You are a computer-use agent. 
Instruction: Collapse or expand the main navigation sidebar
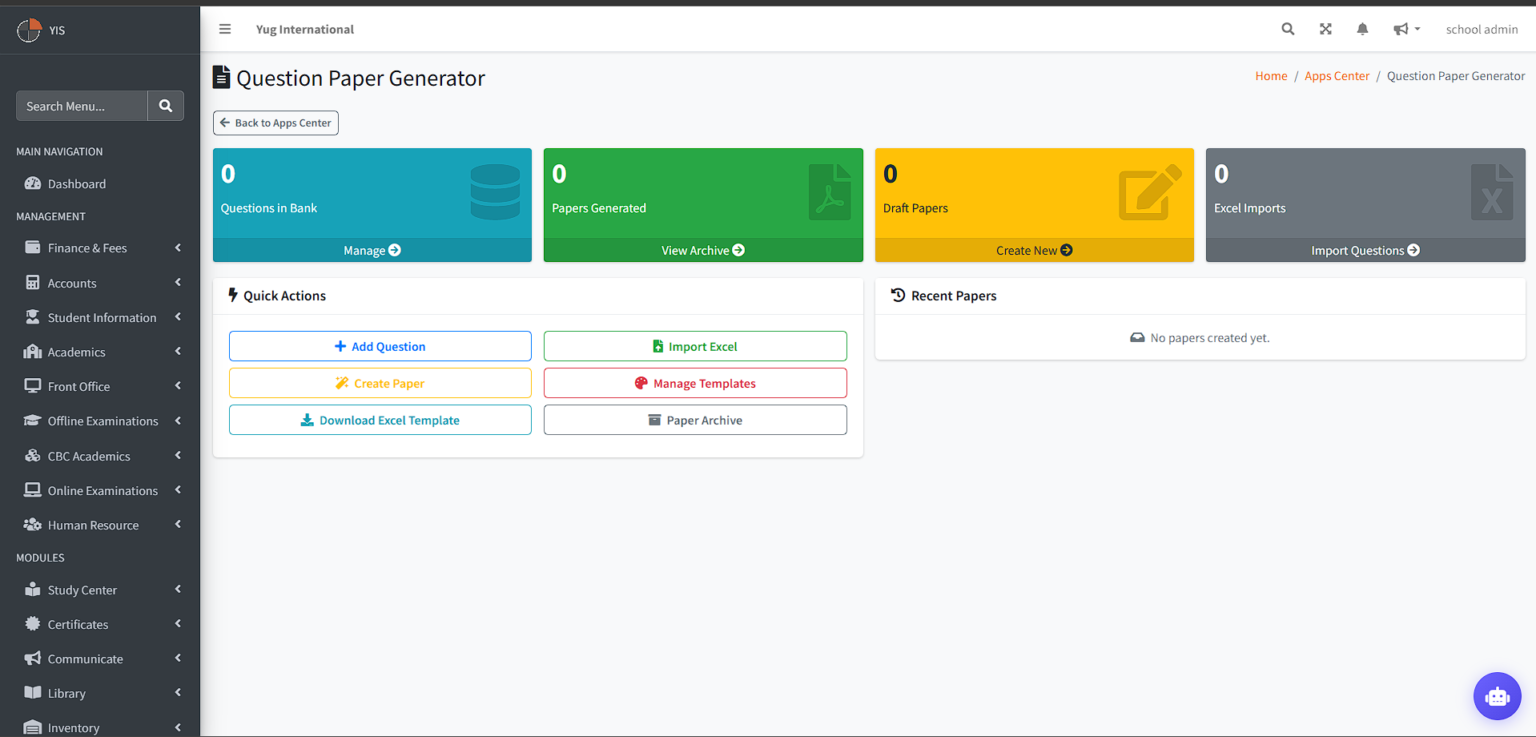click(225, 29)
